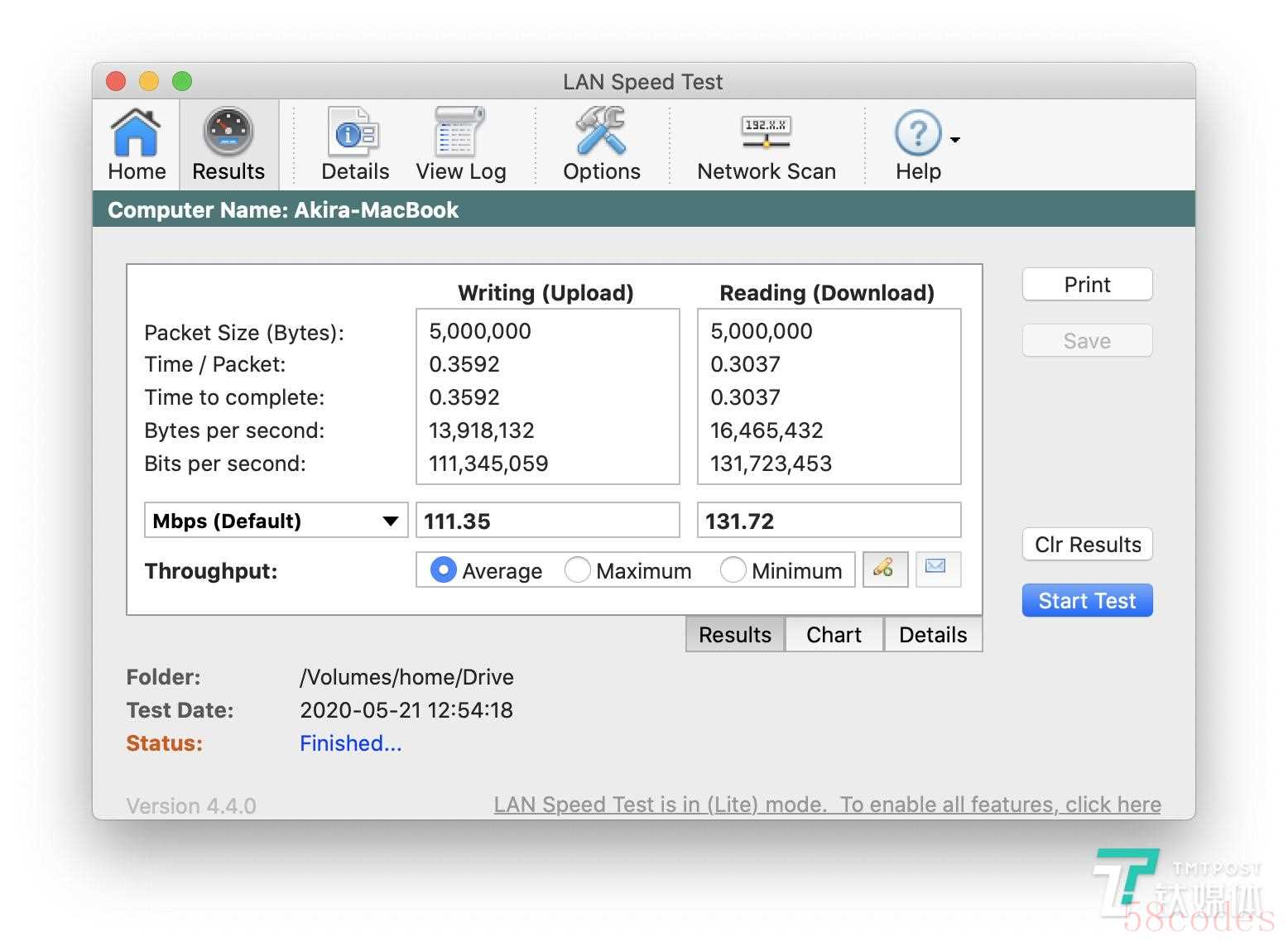Click the Clr Results button
Viewport: 1288px width, 942px height.
[x=1087, y=545]
